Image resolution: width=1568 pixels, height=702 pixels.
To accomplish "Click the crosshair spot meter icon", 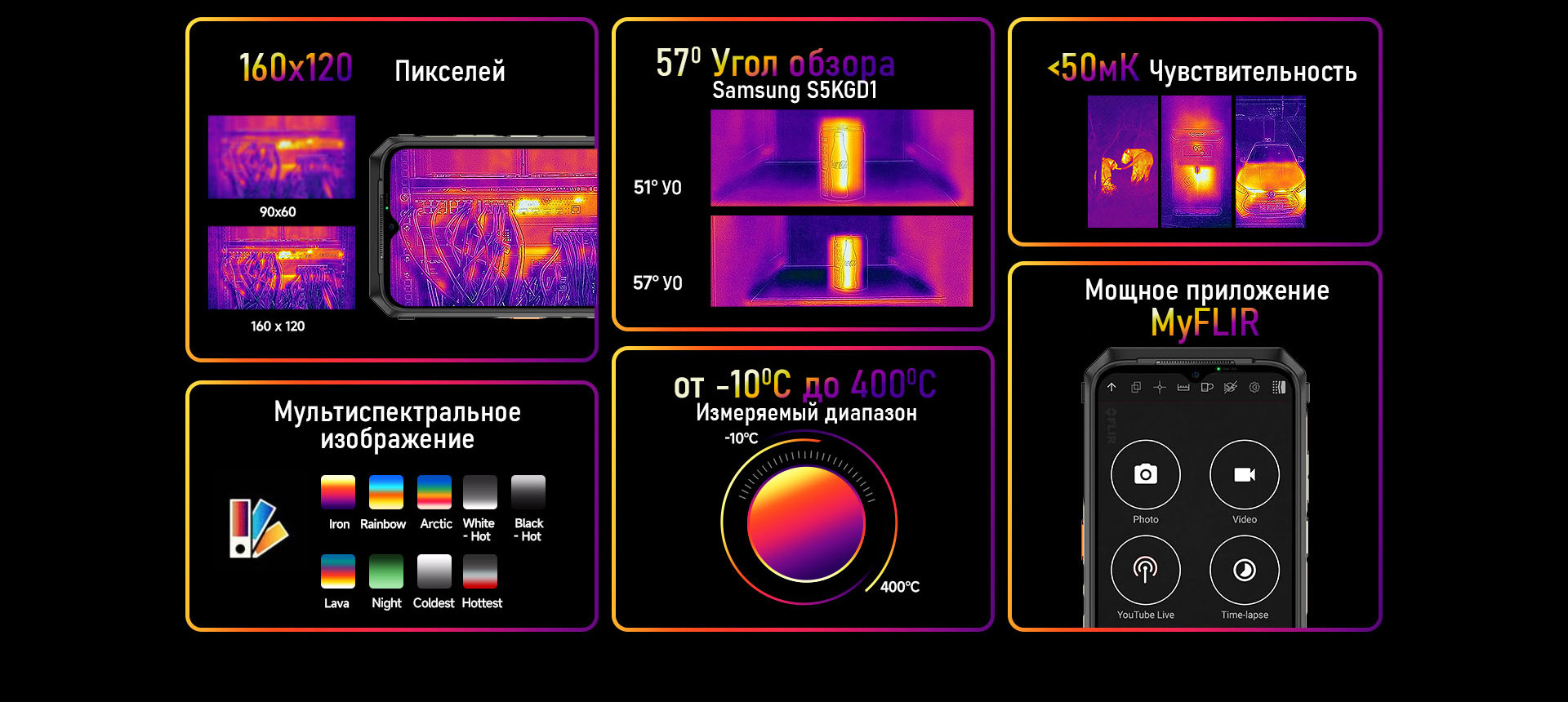I will click(1159, 387).
